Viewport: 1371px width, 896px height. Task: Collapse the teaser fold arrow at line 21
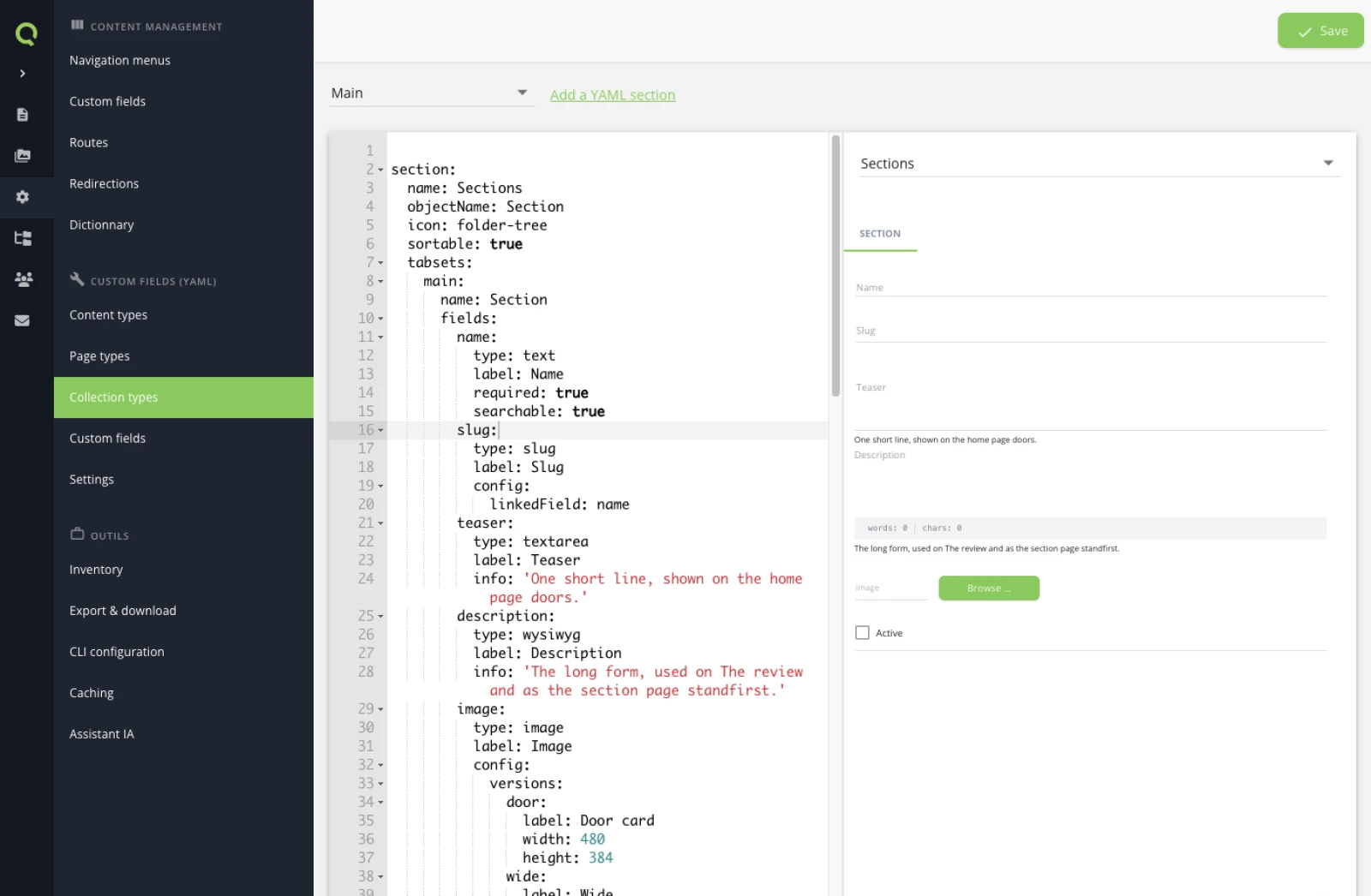coord(381,523)
